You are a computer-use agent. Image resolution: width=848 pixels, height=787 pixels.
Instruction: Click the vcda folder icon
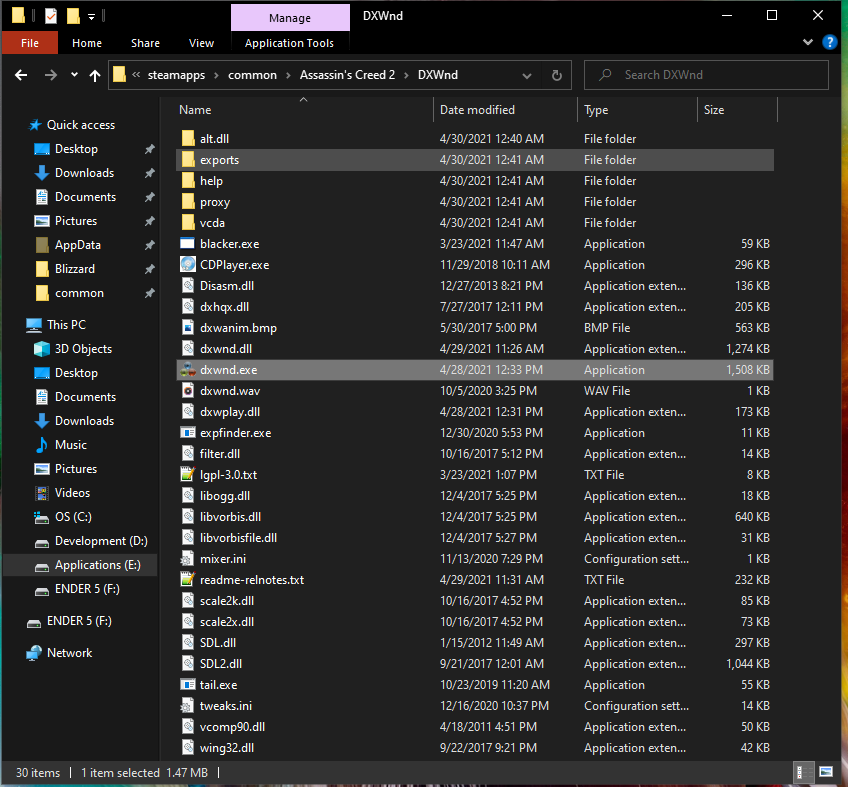188,222
